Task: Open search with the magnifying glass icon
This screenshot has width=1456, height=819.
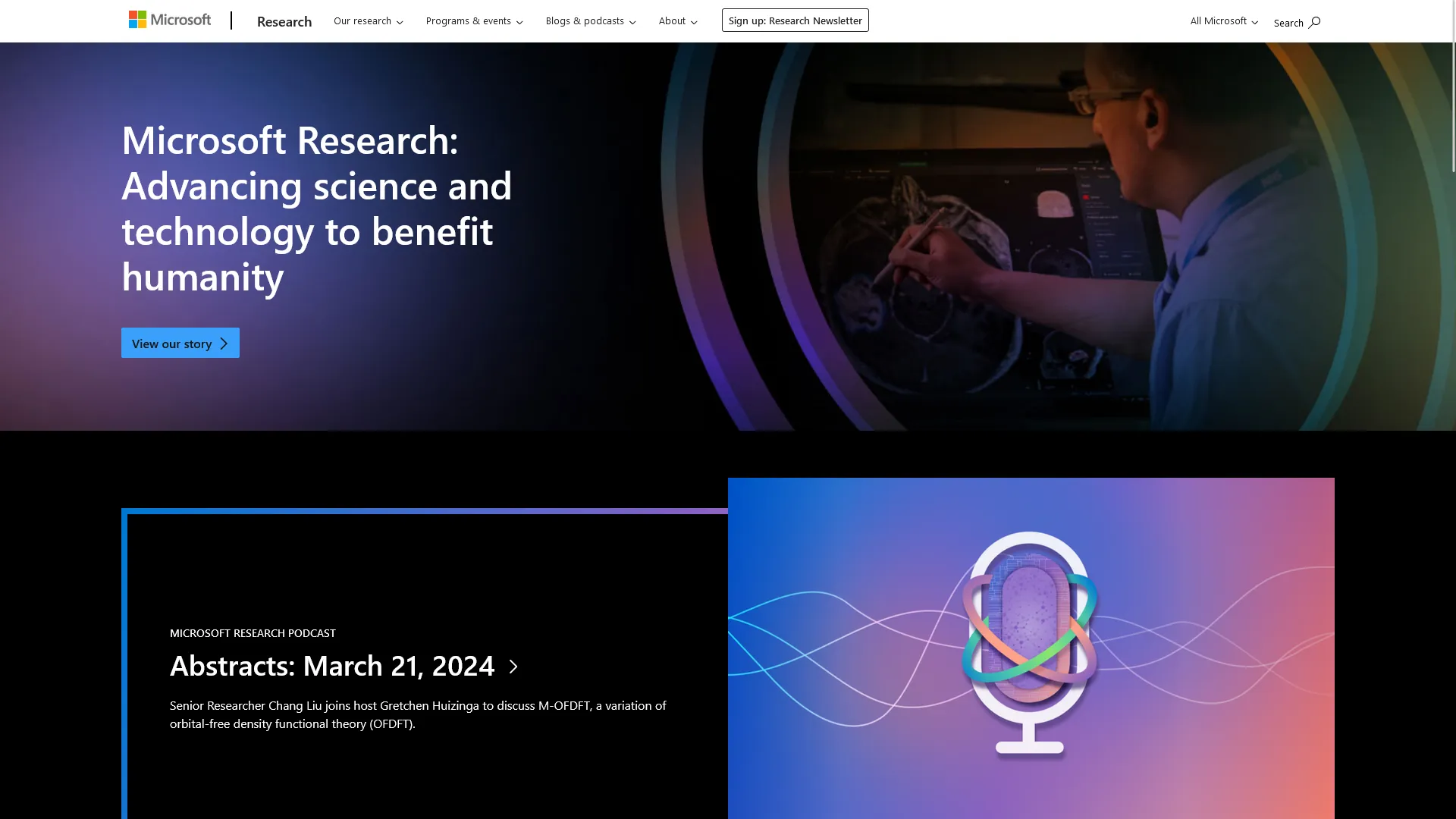Action: point(1314,22)
